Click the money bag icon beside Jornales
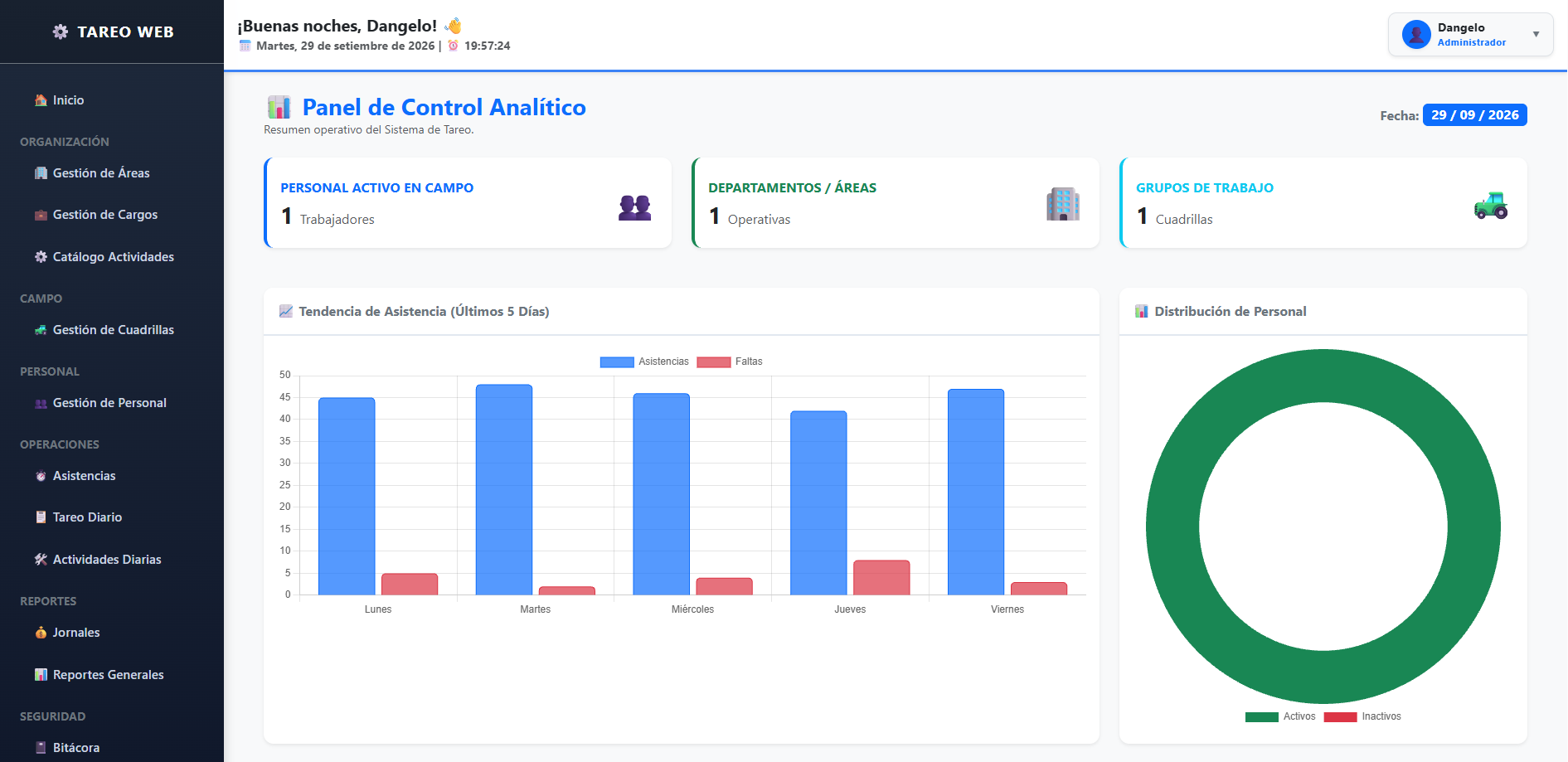This screenshot has height=762, width=1568. 41,633
